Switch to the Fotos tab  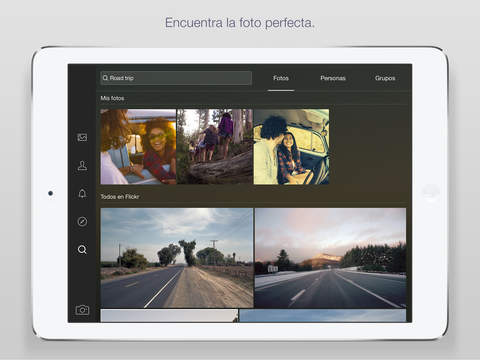(281, 78)
